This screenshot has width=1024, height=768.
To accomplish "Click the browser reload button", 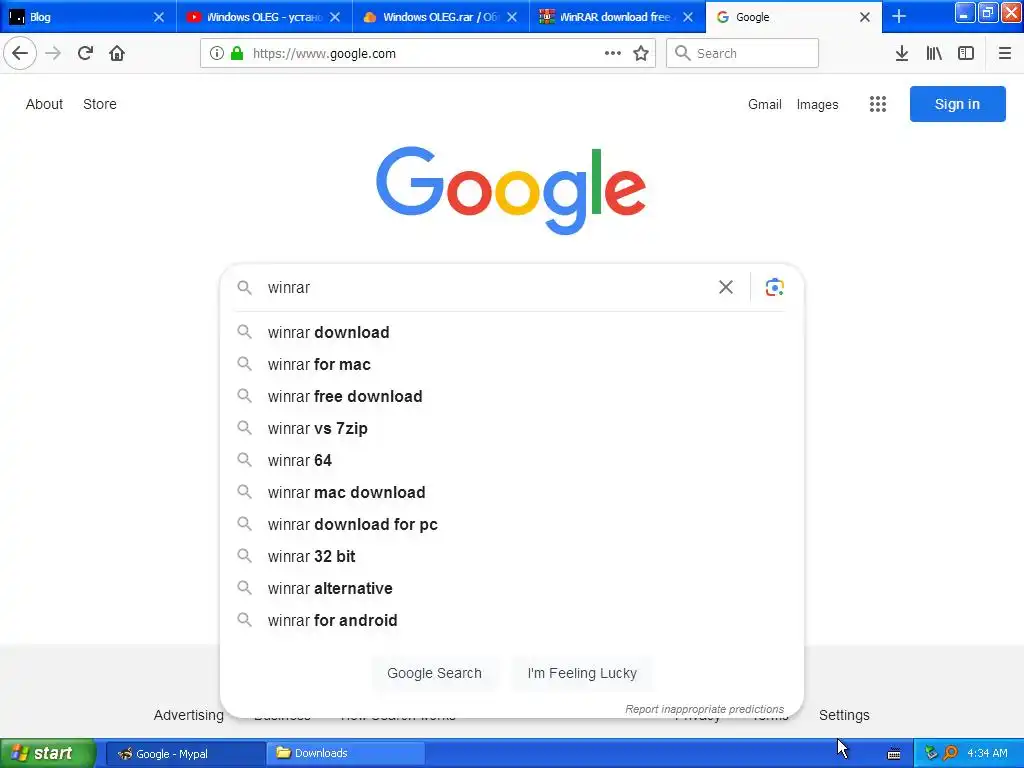I will tap(86, 54).
